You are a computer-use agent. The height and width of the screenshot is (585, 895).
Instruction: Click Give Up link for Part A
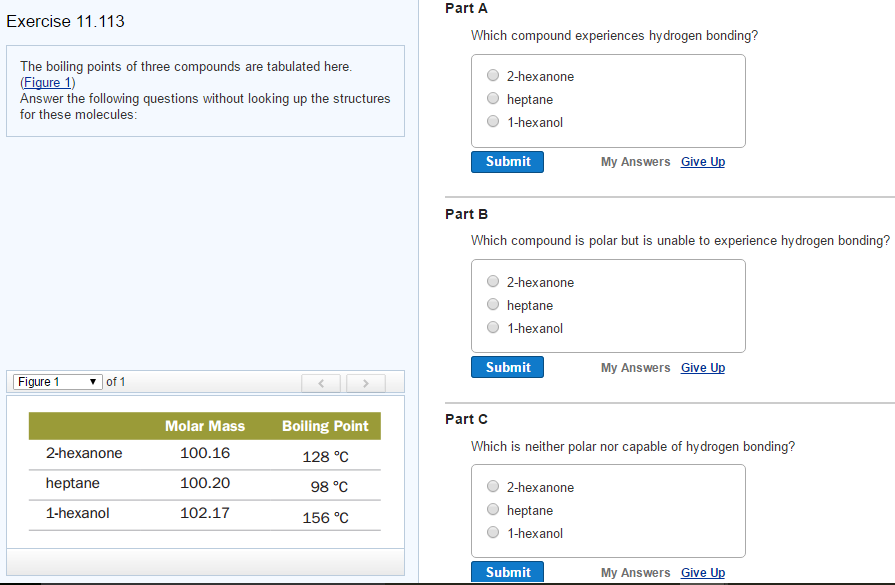(702, 162)
